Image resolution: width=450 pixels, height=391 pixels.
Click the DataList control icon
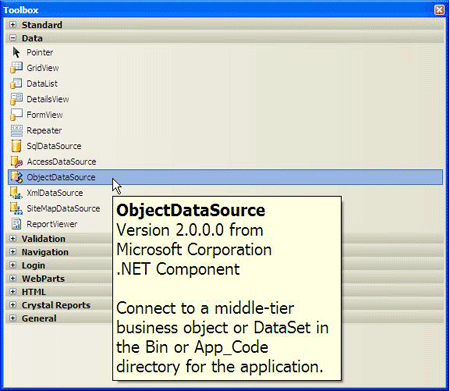16,83
